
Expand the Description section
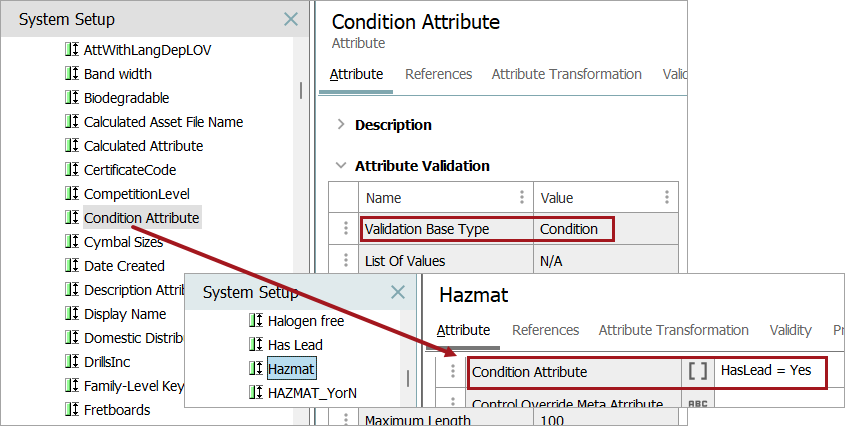(x=341, y=125)
